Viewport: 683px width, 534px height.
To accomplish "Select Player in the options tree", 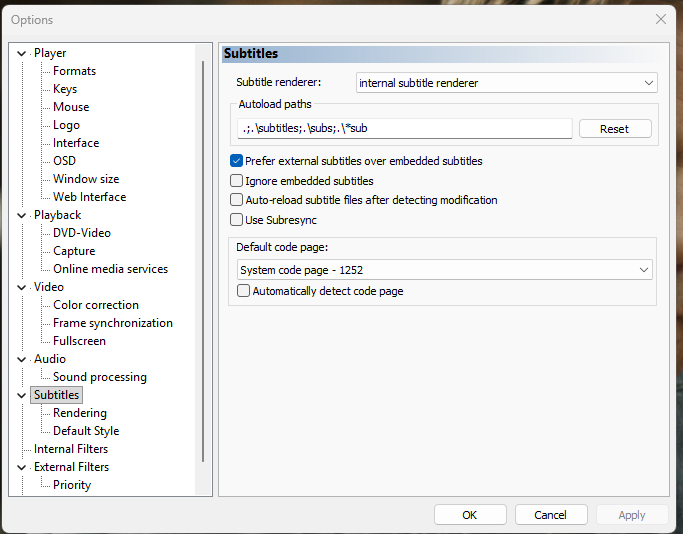I will (50, 53).
